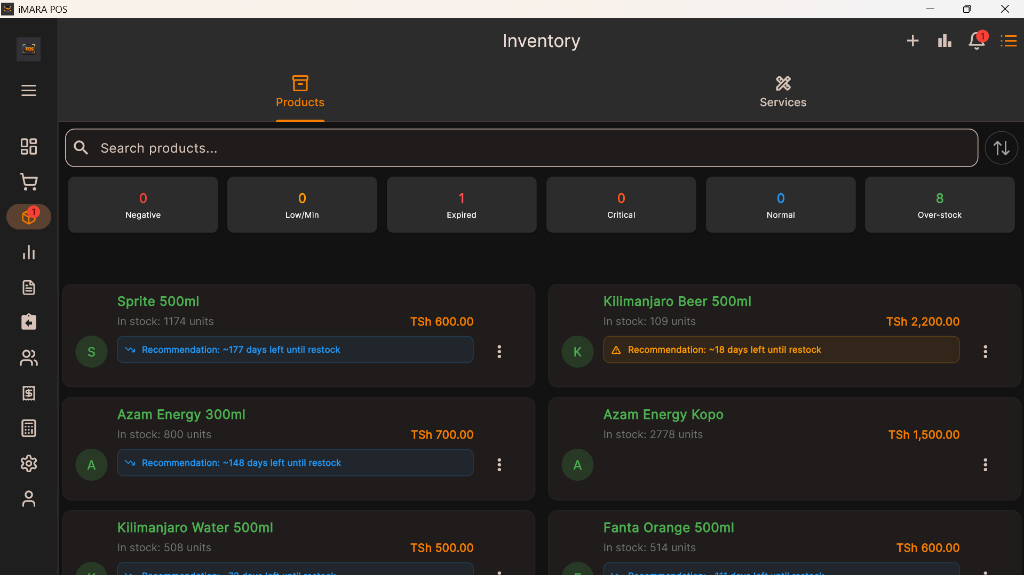
Task: Select the Kilimanjaro Water 500ml title
Action: click(195, 527)
